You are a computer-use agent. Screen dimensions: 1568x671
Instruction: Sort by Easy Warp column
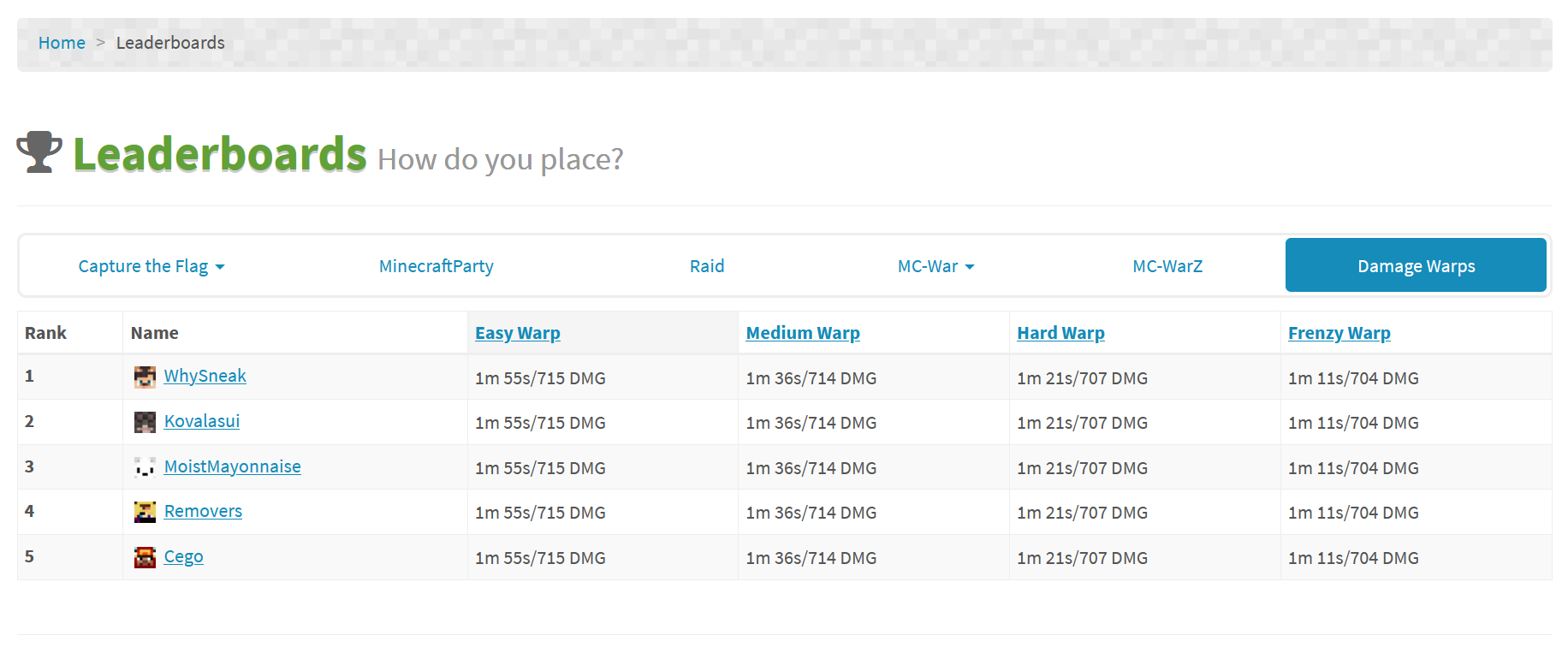(x=517, y=333)
